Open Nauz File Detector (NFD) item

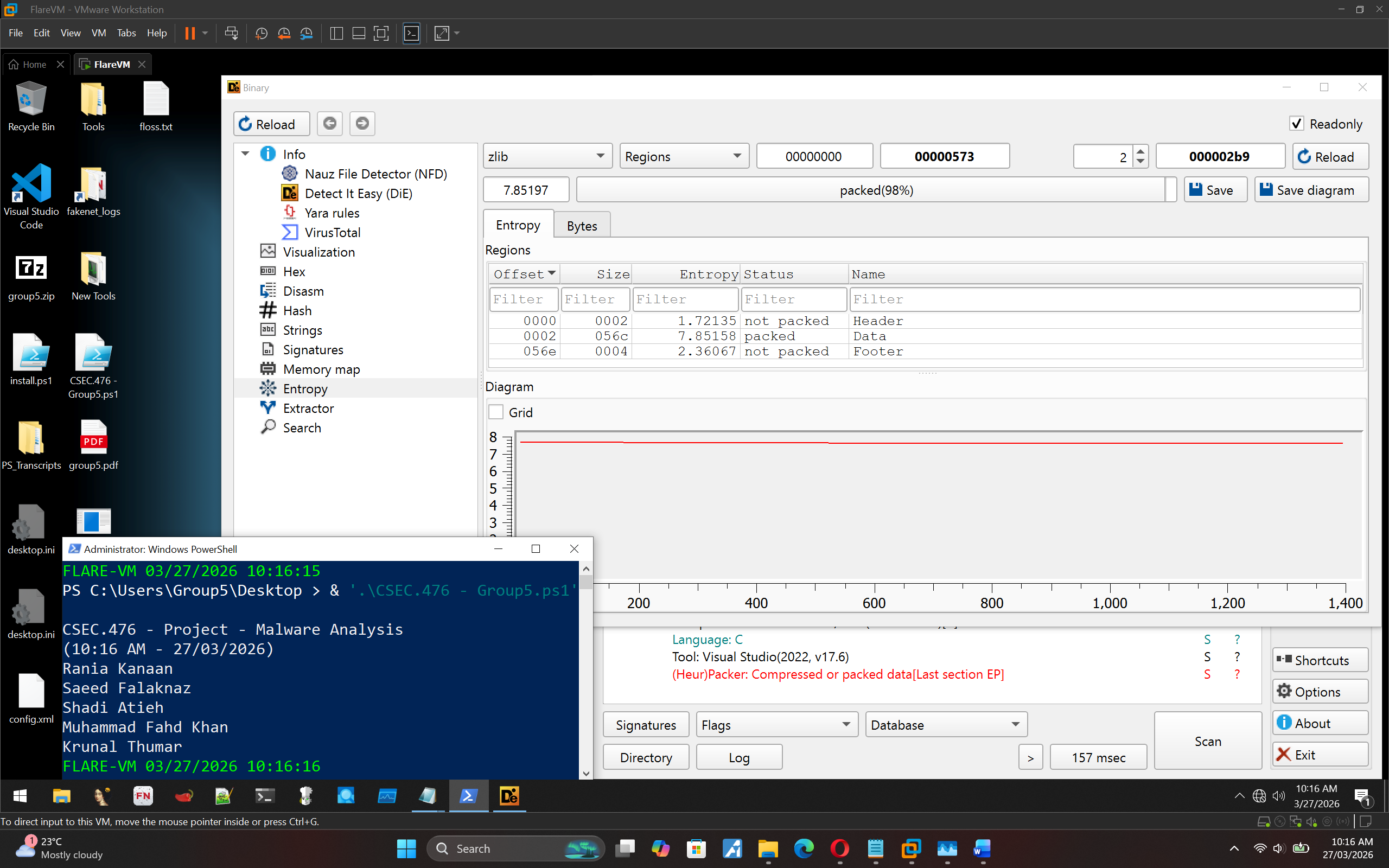tap(375, 174)
